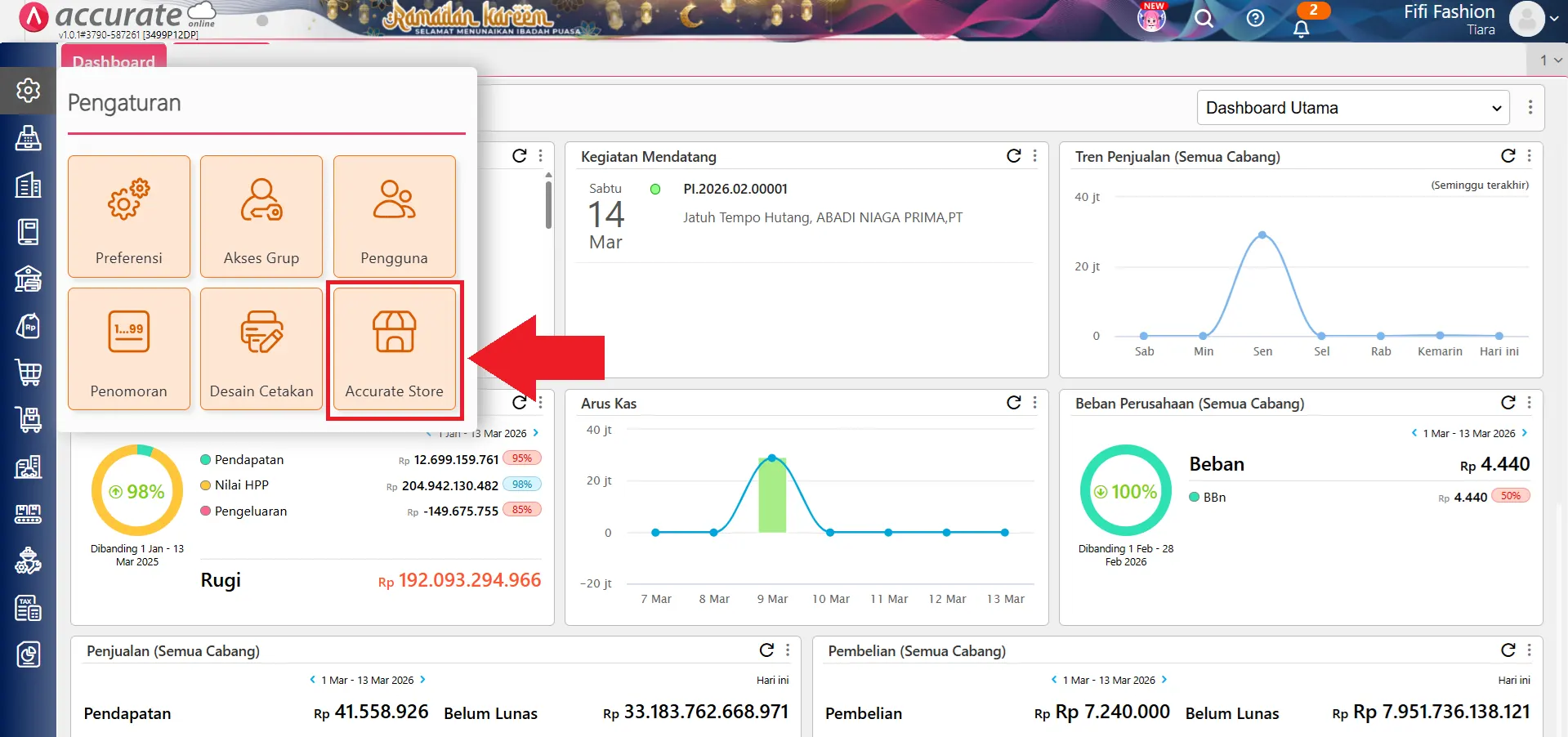The image size is (1568, 737).
Task: Open the Desain Cetakan tile
Action: 261,349
